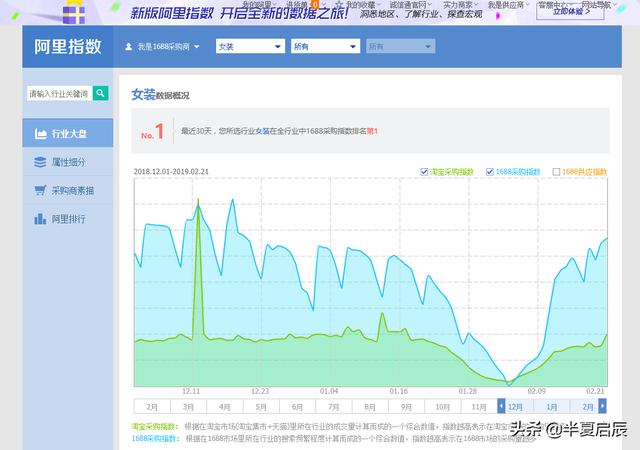This screenshot has height=450, width=640.
Task: Click the star icon beside 我的收藏
Action: (x=339, y=4)
